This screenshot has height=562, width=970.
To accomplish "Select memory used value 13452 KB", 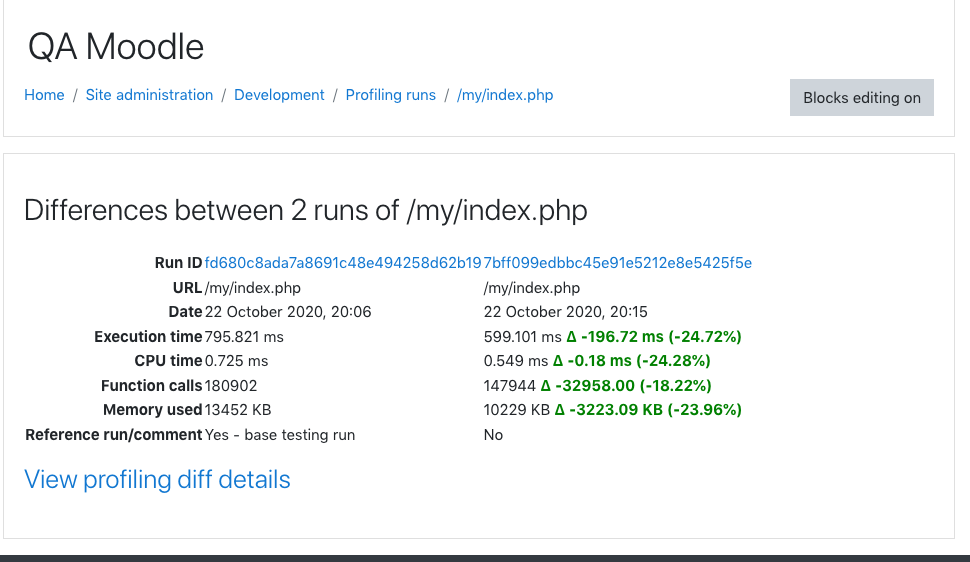I will pyautogui.click(x=238, y=410).
